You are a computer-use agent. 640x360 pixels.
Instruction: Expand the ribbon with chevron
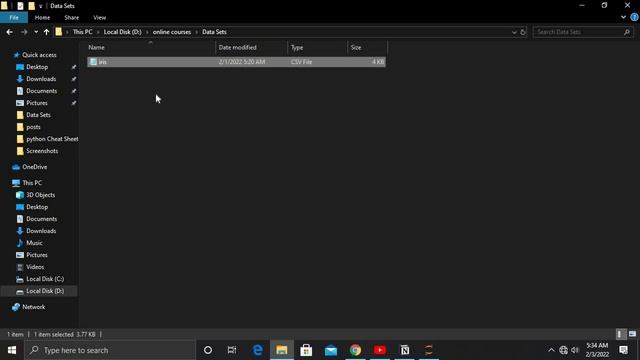[x=623, y=17]
